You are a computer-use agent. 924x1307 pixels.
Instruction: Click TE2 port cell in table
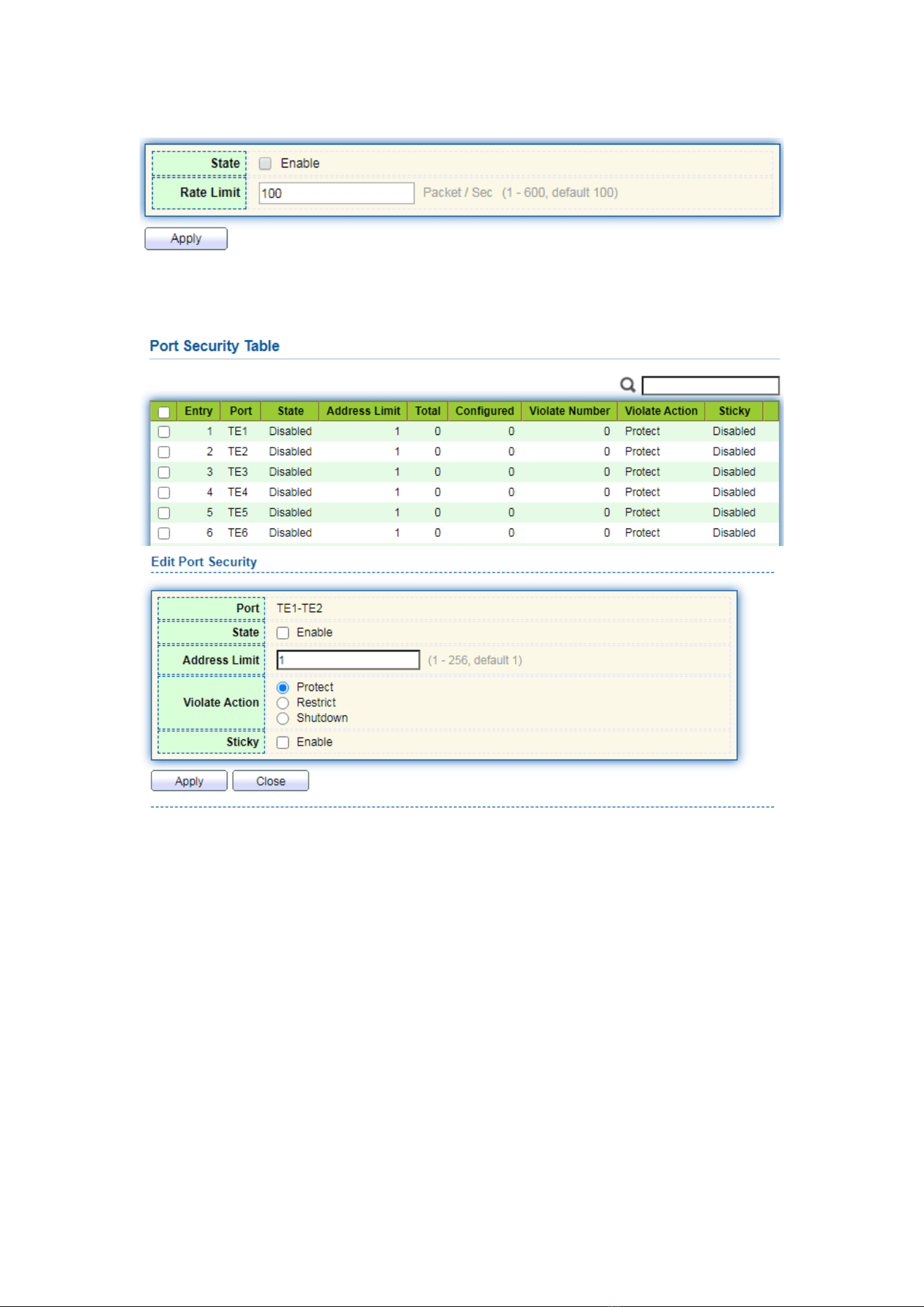(x=237, y=452)
